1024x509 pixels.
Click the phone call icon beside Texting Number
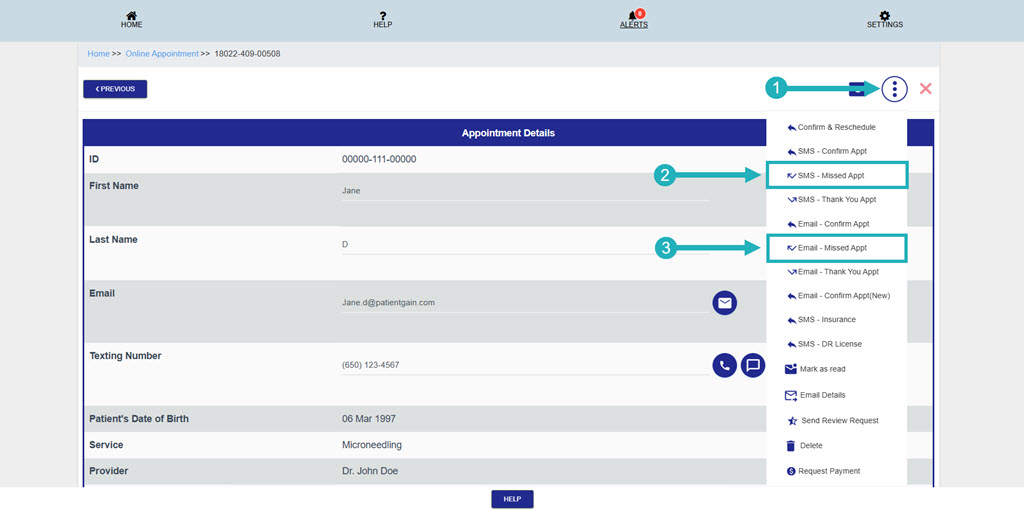click(725, 365)
